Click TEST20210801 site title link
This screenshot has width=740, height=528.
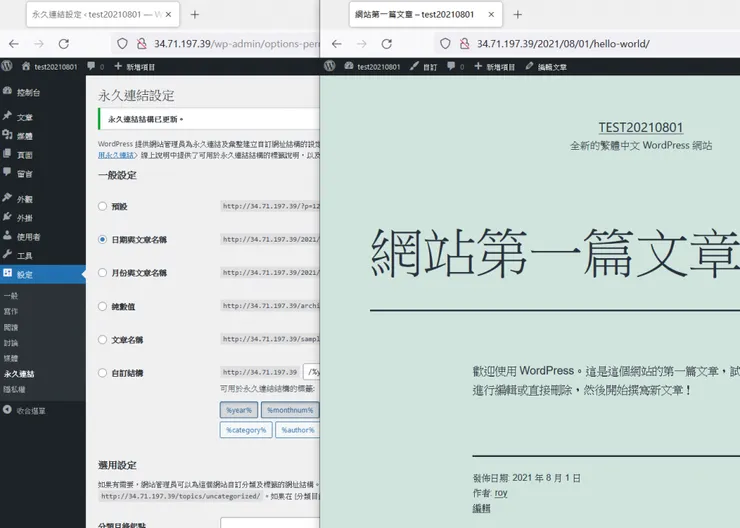640,127
